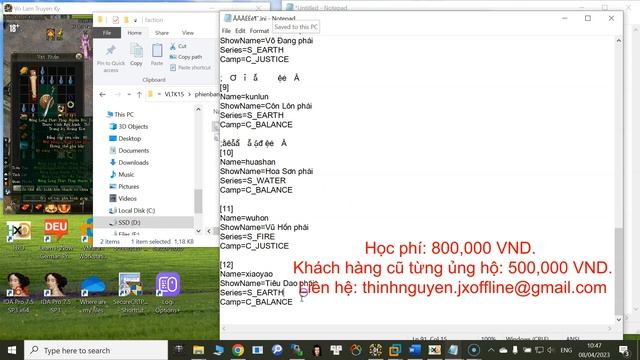Screen dimensions: 640x360
Task: Click VLTK15 in the address breadcrumb
Action: (174, 94)
